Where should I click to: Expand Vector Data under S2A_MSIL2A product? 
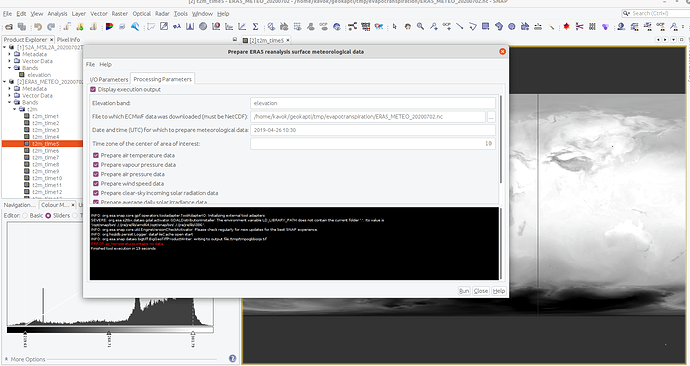point(10,61)
